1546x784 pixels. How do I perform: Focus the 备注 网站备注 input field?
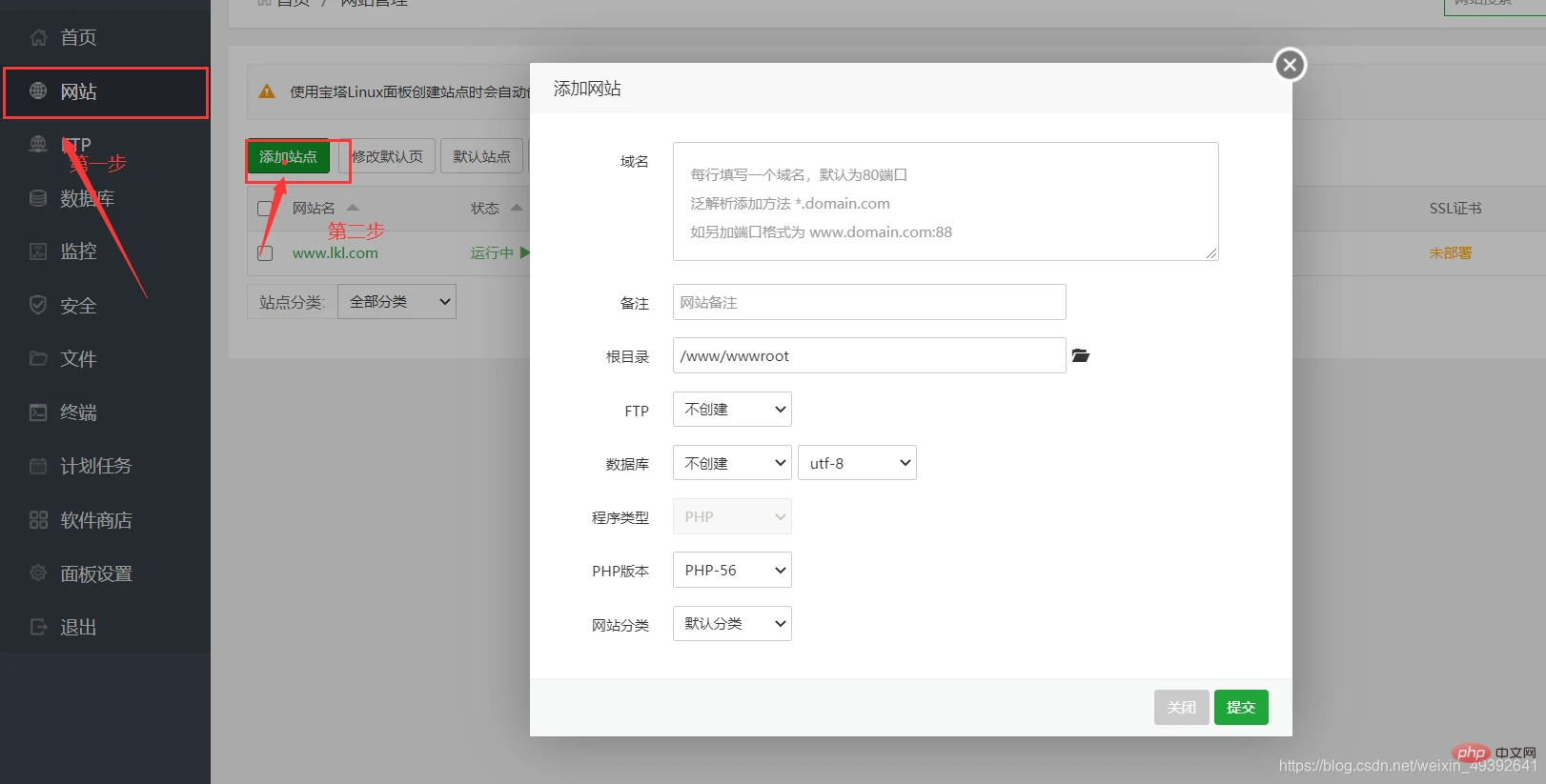pyautogui.click(x=869, y=302)
